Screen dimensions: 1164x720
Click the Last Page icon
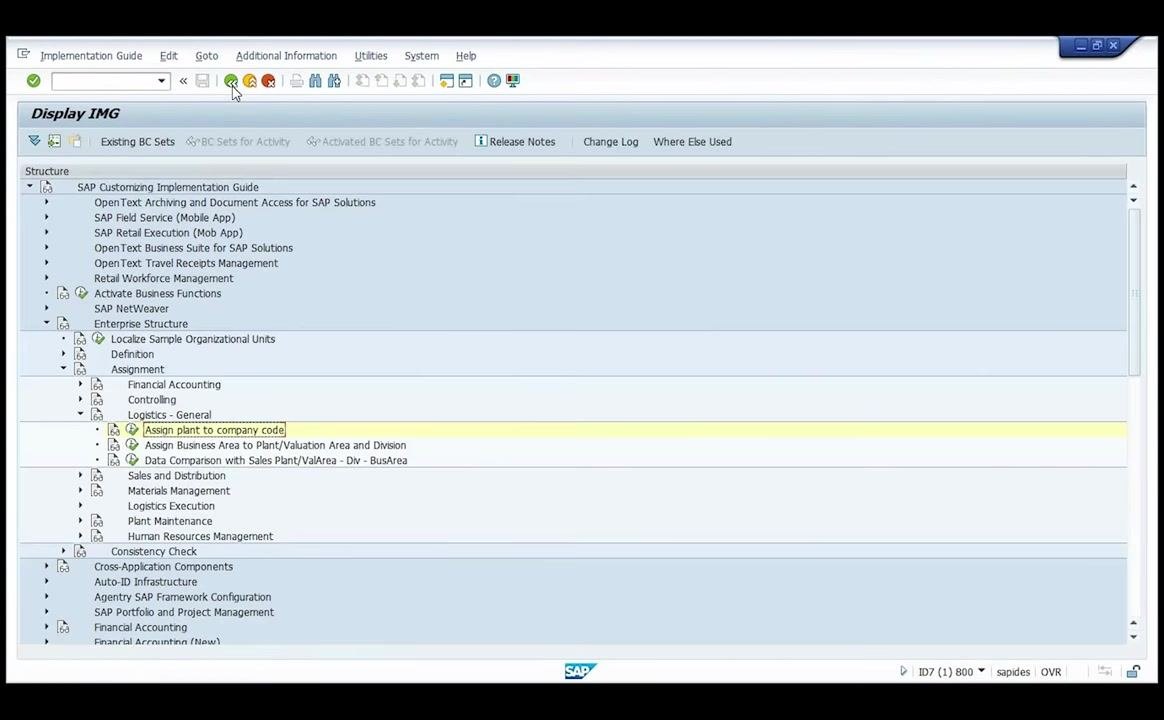419,81
